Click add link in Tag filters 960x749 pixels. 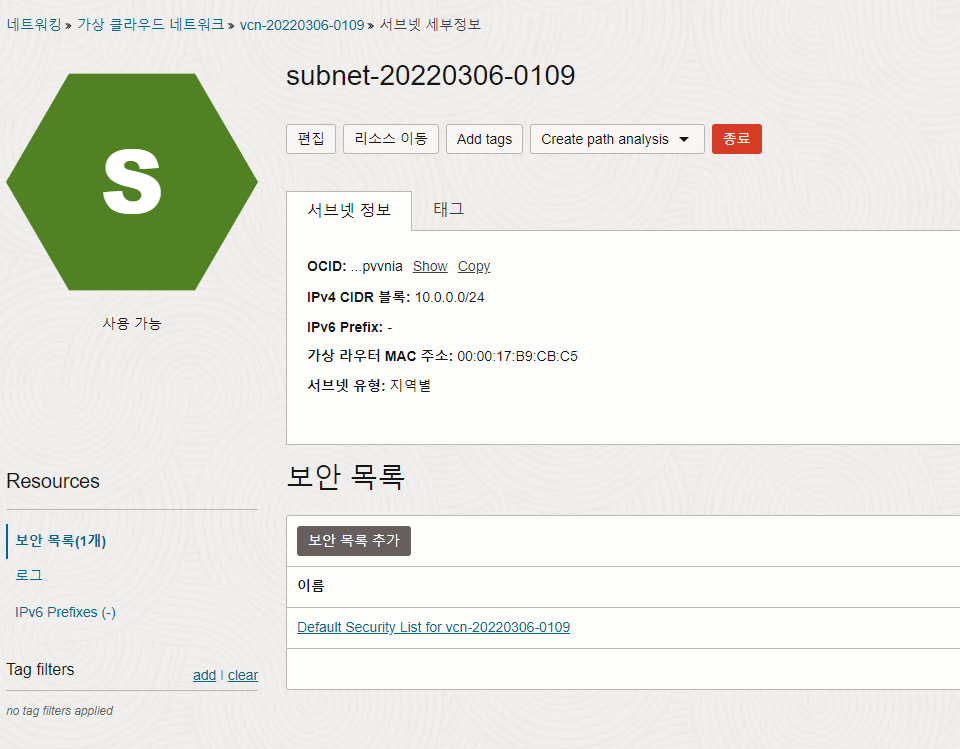pyautogui.click(x=204, y=675)
